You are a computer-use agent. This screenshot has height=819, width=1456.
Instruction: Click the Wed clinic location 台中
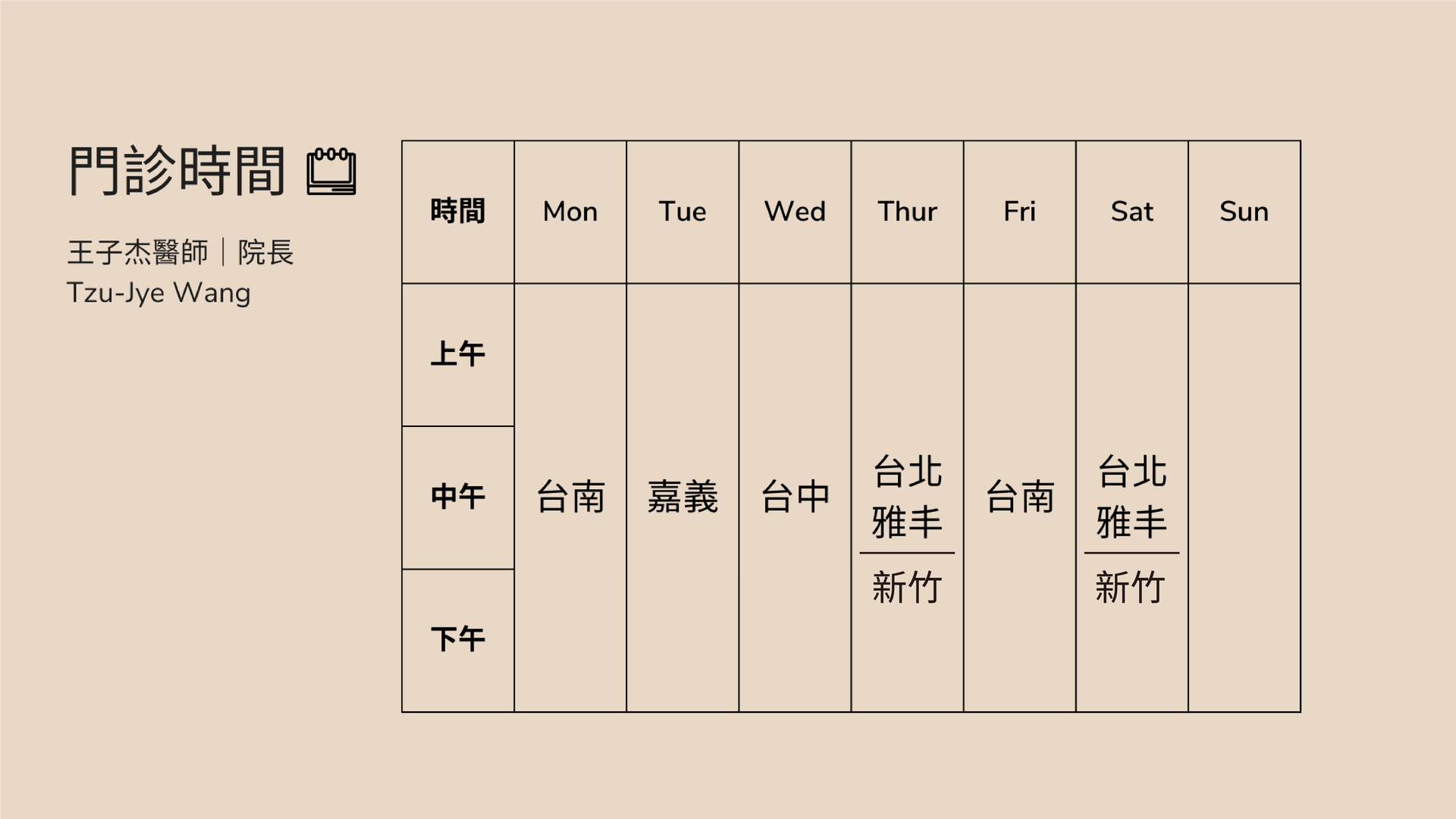(795, 497)
